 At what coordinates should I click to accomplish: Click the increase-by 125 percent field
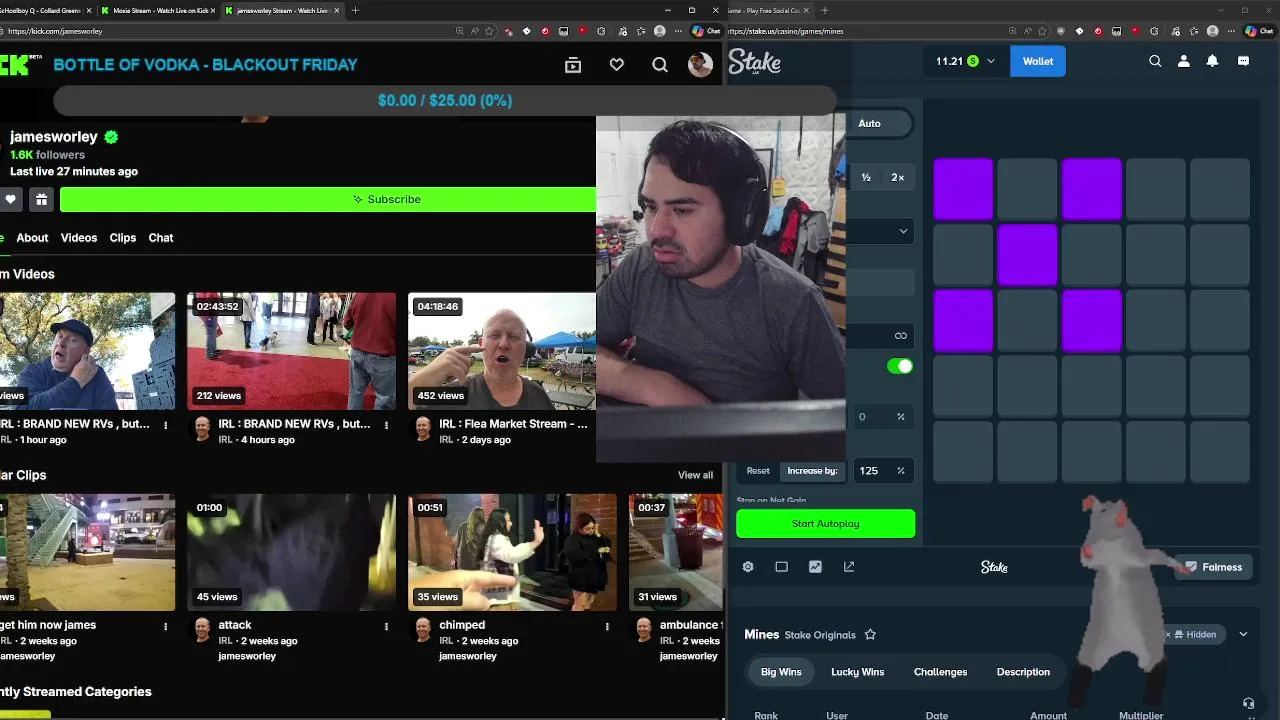[881, 471]
